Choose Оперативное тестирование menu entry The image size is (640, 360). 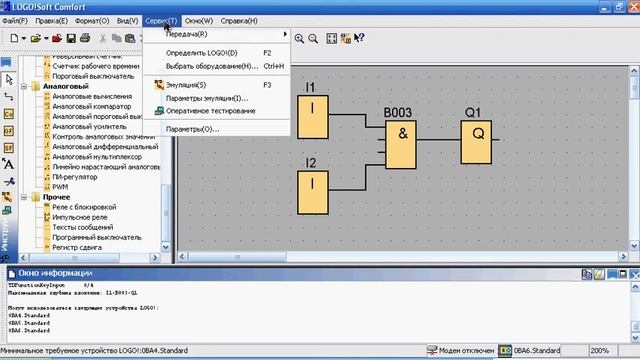[x=216, y=111]
